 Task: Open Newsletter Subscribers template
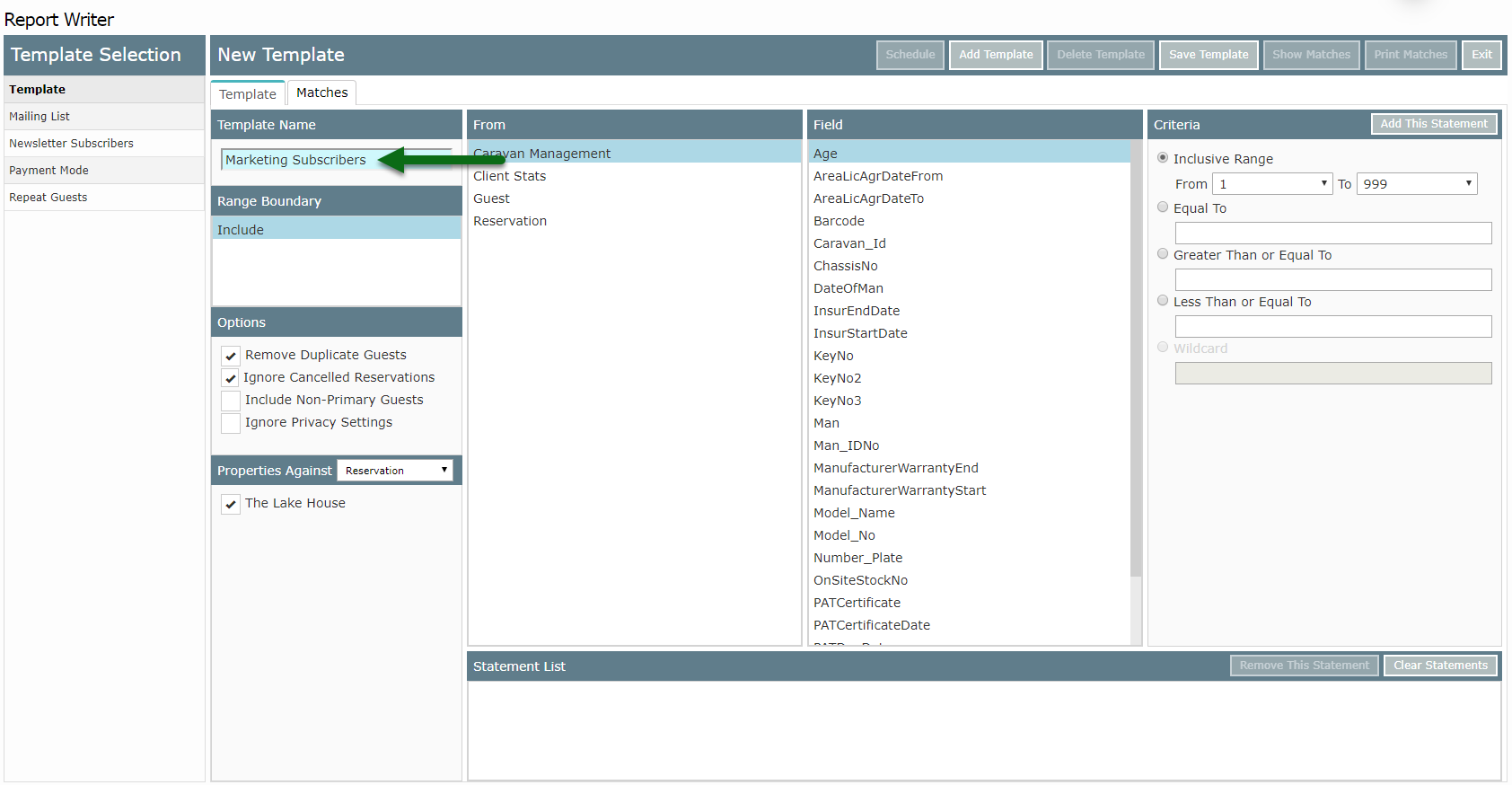click(104, 144)
